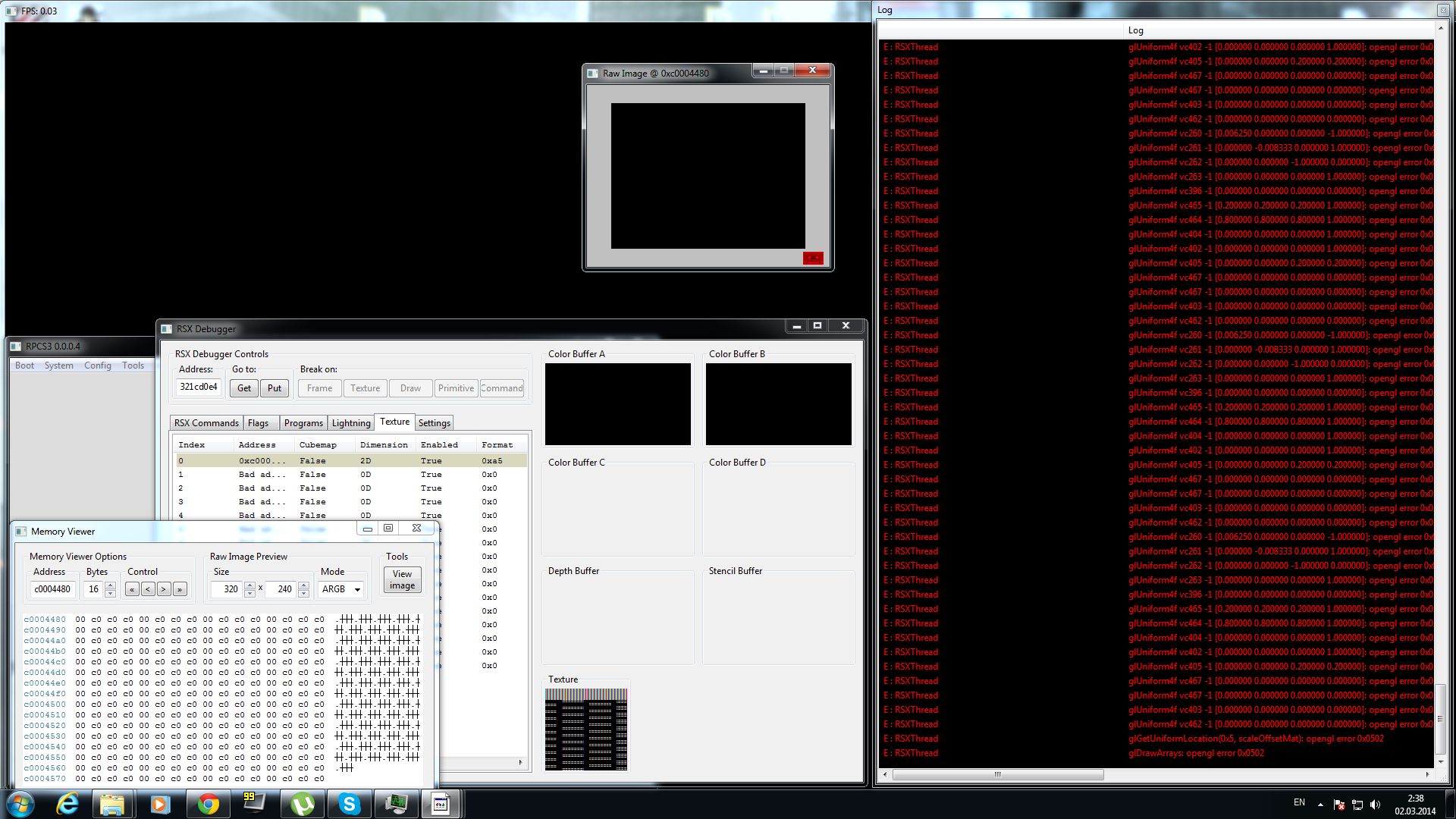Click the red broken-image icon in Raw Image window
This screenshot has width=1456, height=819.
(813, 258)
